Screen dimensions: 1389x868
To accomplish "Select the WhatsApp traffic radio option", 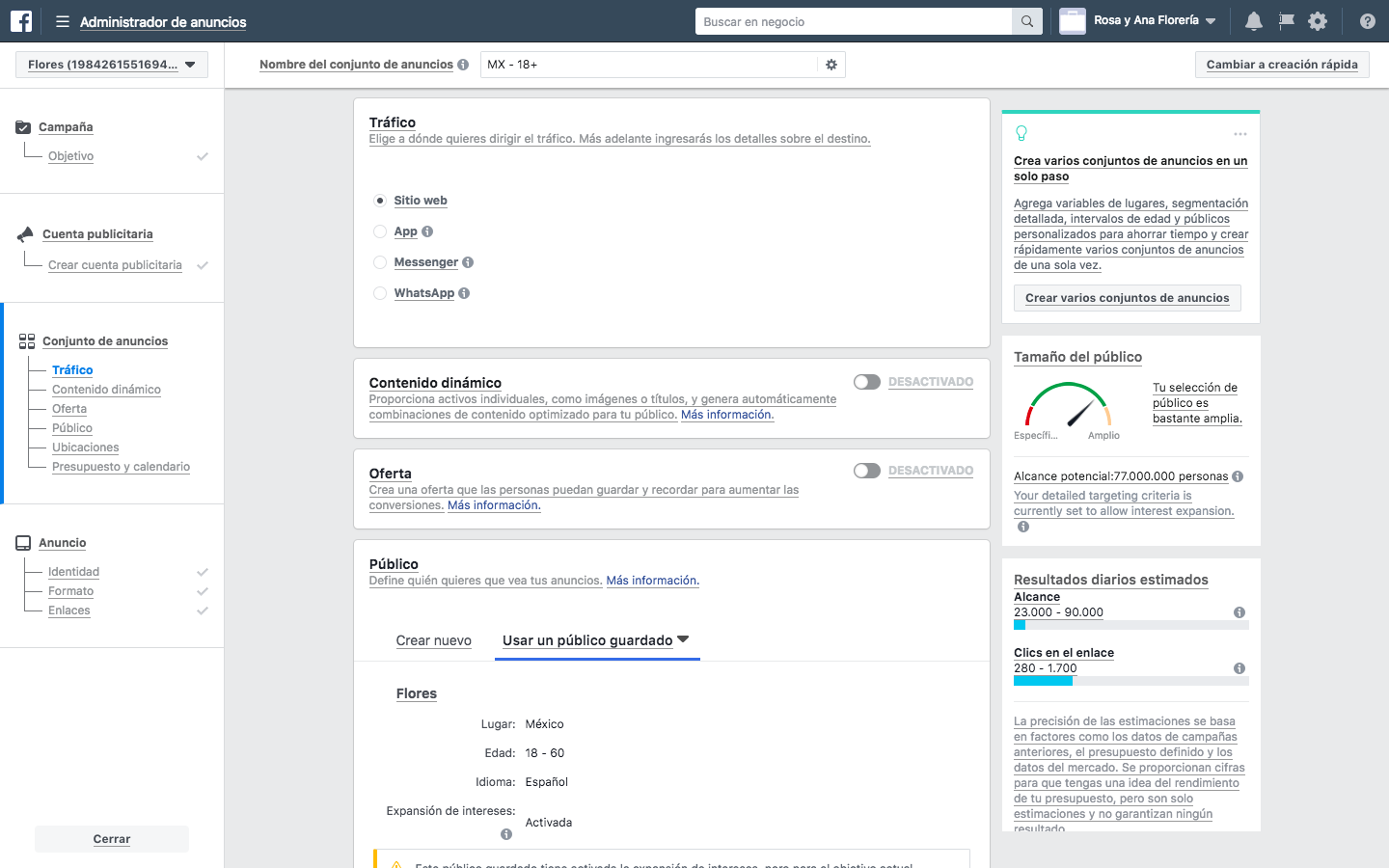I will (380, 293).
